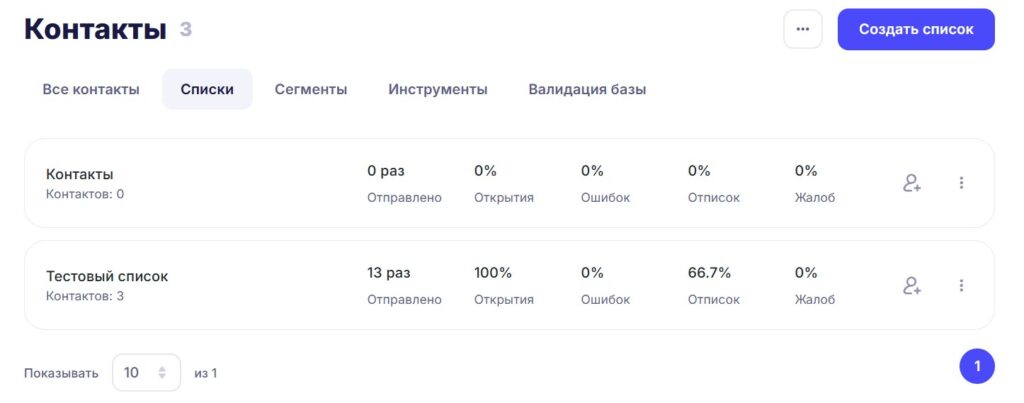The width and height of the screenshot is (1024, 403).
Task: Open the Контакты list name
Action: [x=80, y=174]
